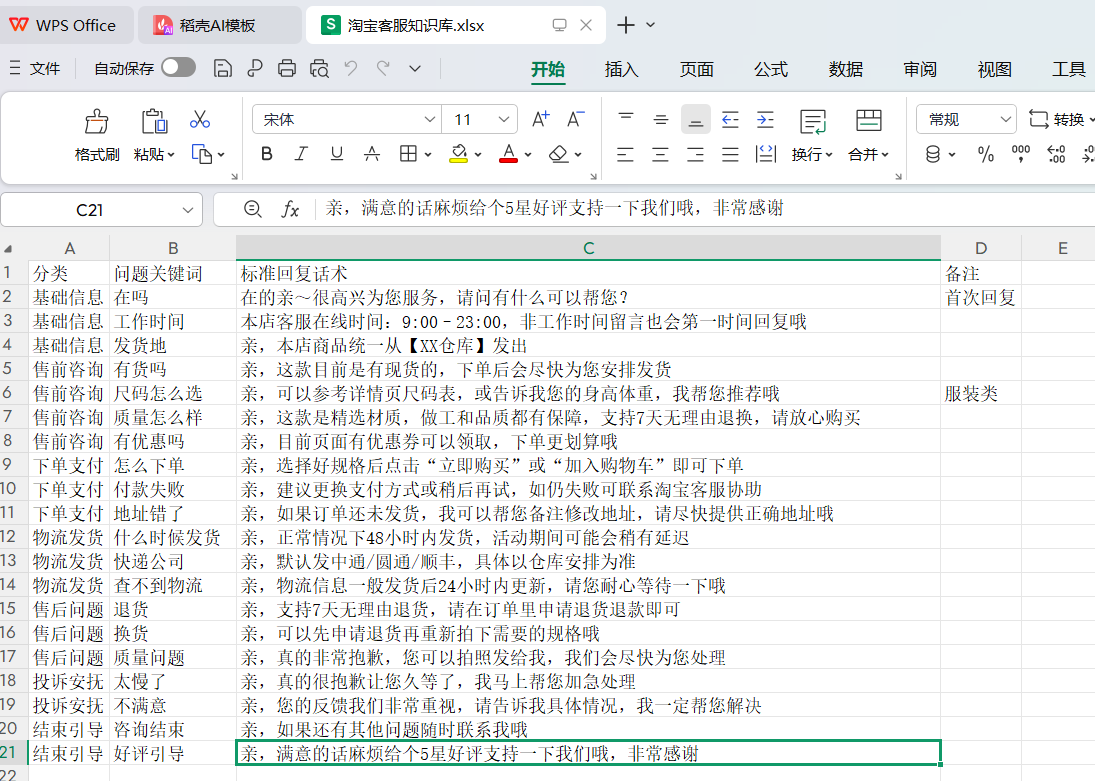The width and height of the screenshot is (1095, 781).
Task: Click the 格式刷 label button
Action: pyautogui.click(x=97, y=154)
